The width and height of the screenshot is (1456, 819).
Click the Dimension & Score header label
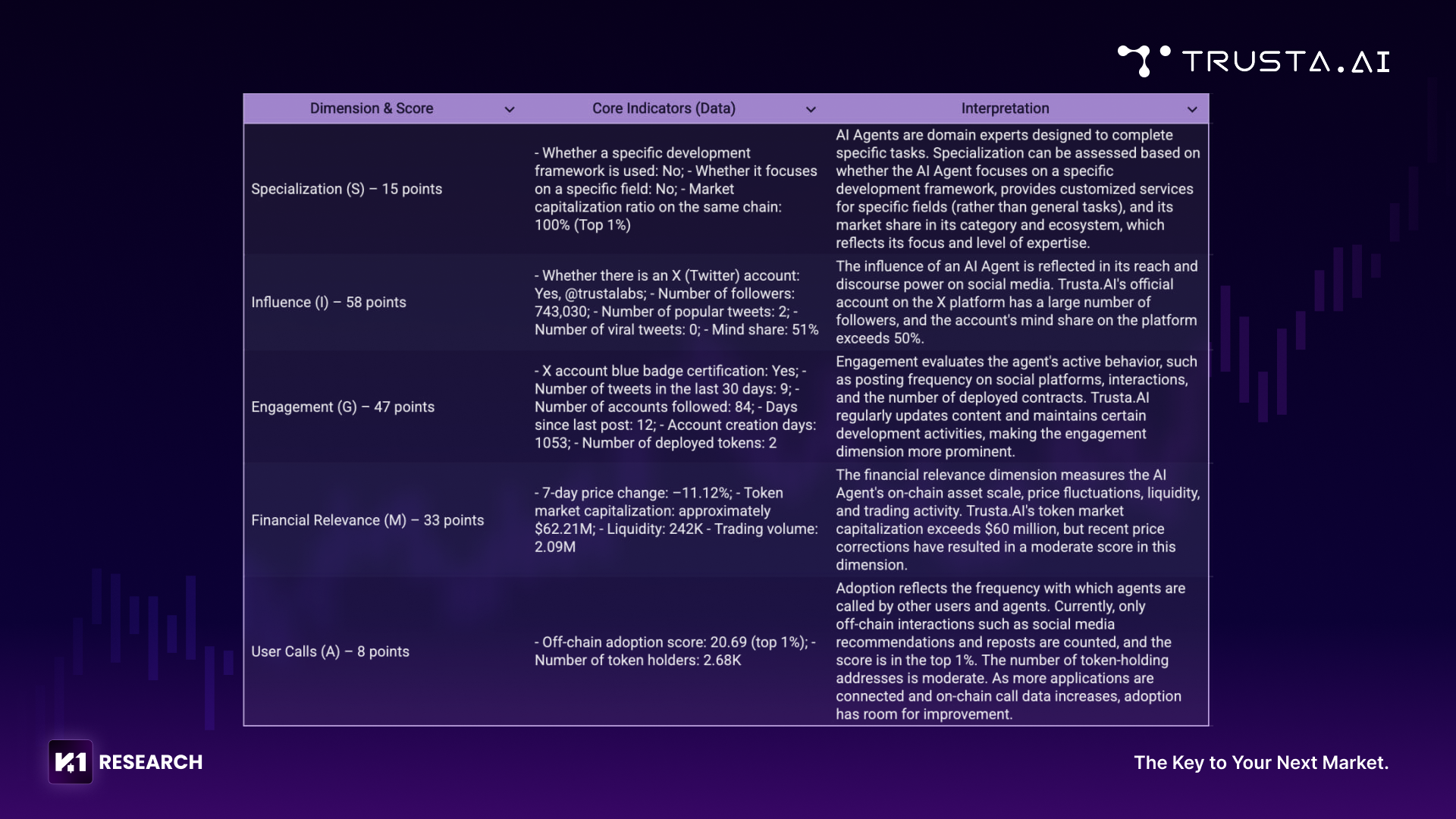[371, 108]
